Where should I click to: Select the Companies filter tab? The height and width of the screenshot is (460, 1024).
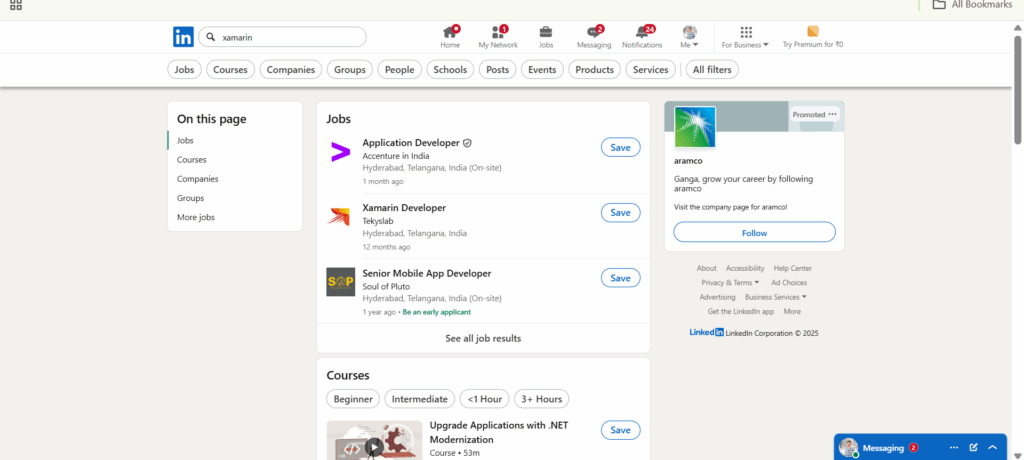click(292, 70)
